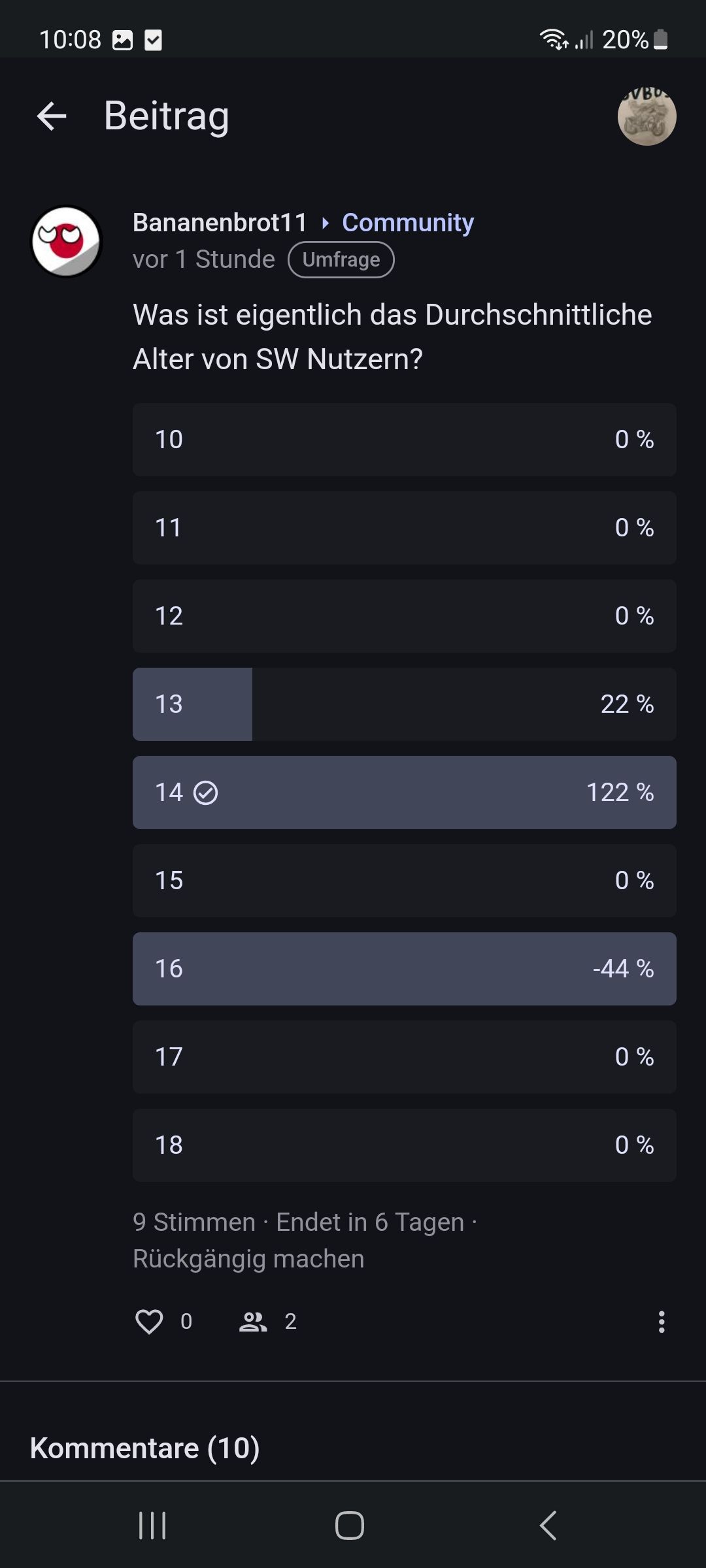The image size is (706, 1568).
Task: Select poll option 13
Action: (x=404, y=704)
